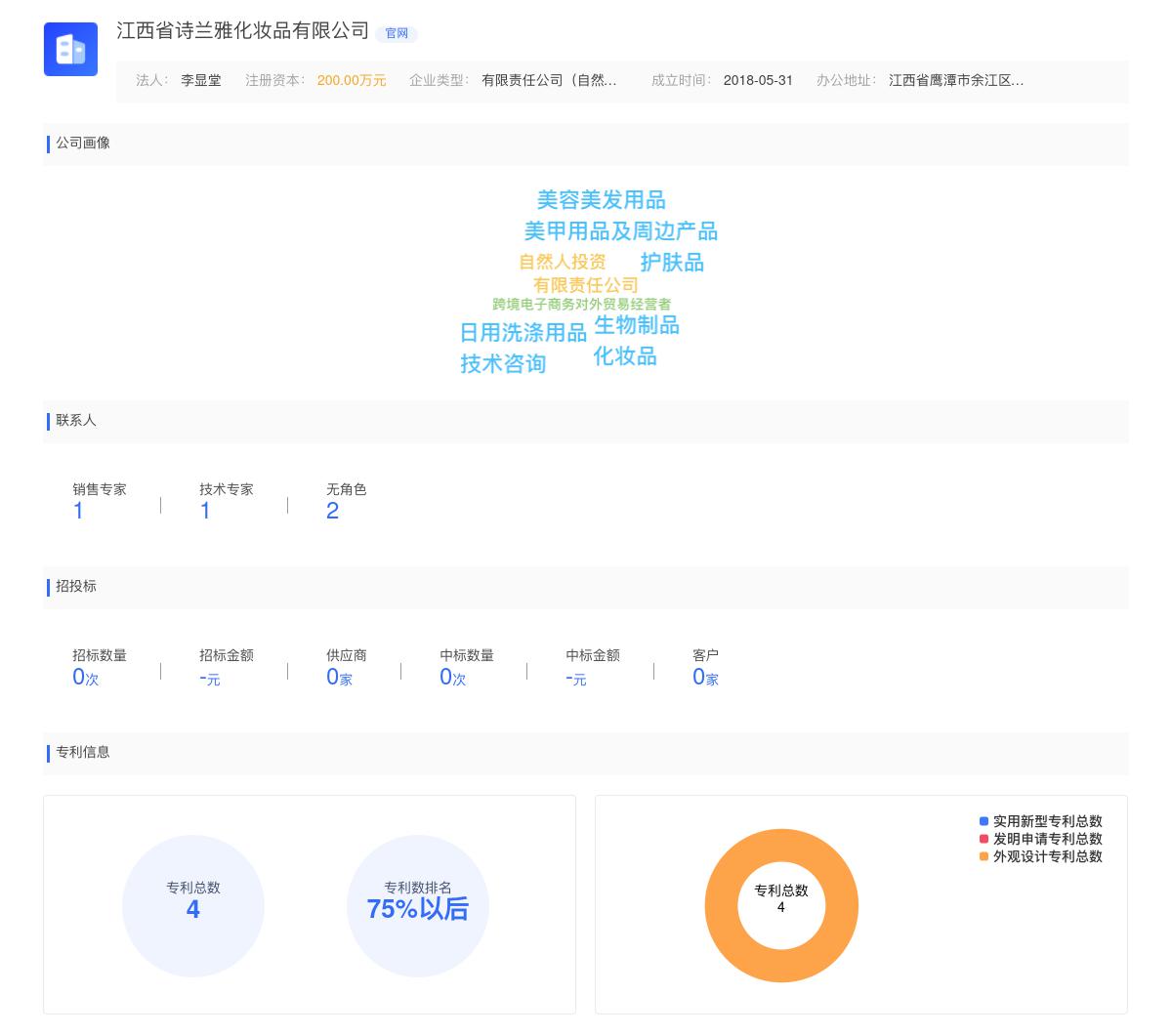This screenshot has height=1036, width=1172.
Task: Toggle 实用新型专利总数 legend blue swatch
Action: [984, 821]
